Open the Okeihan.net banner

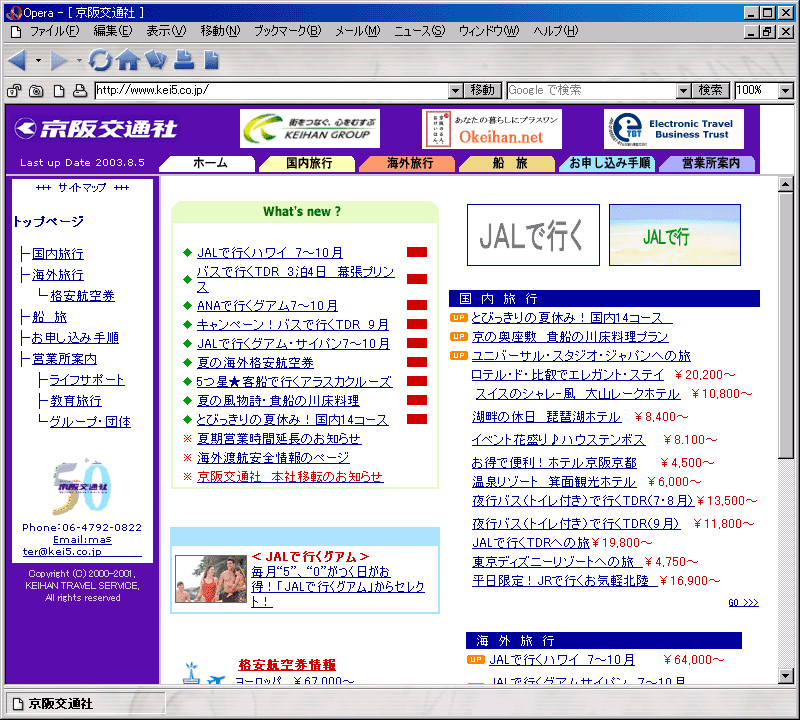tap(492, 129)
